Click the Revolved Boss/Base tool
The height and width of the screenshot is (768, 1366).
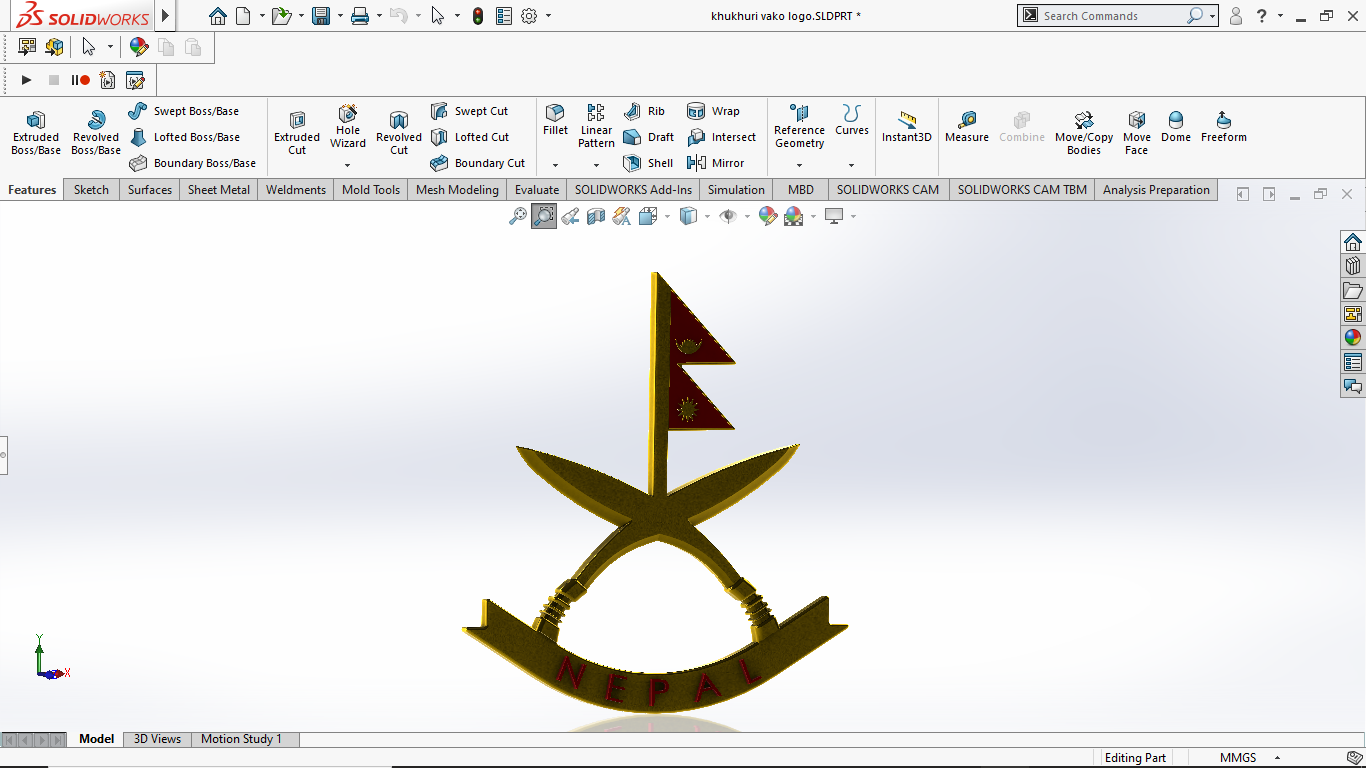pyautogui.click(x=96, y=133)
